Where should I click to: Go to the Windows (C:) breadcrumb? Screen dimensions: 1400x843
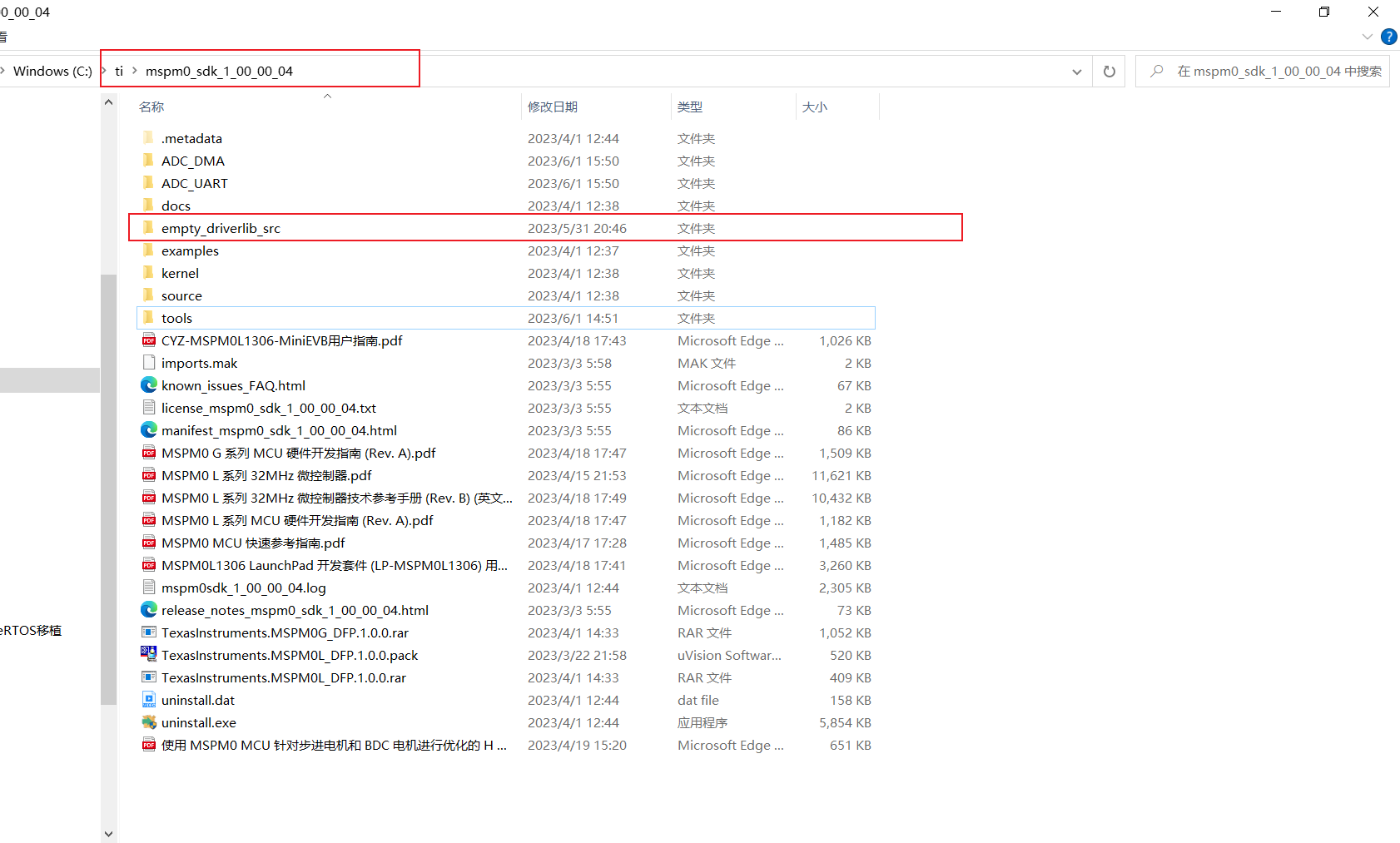pyautogui.click(x=52, y=71)
